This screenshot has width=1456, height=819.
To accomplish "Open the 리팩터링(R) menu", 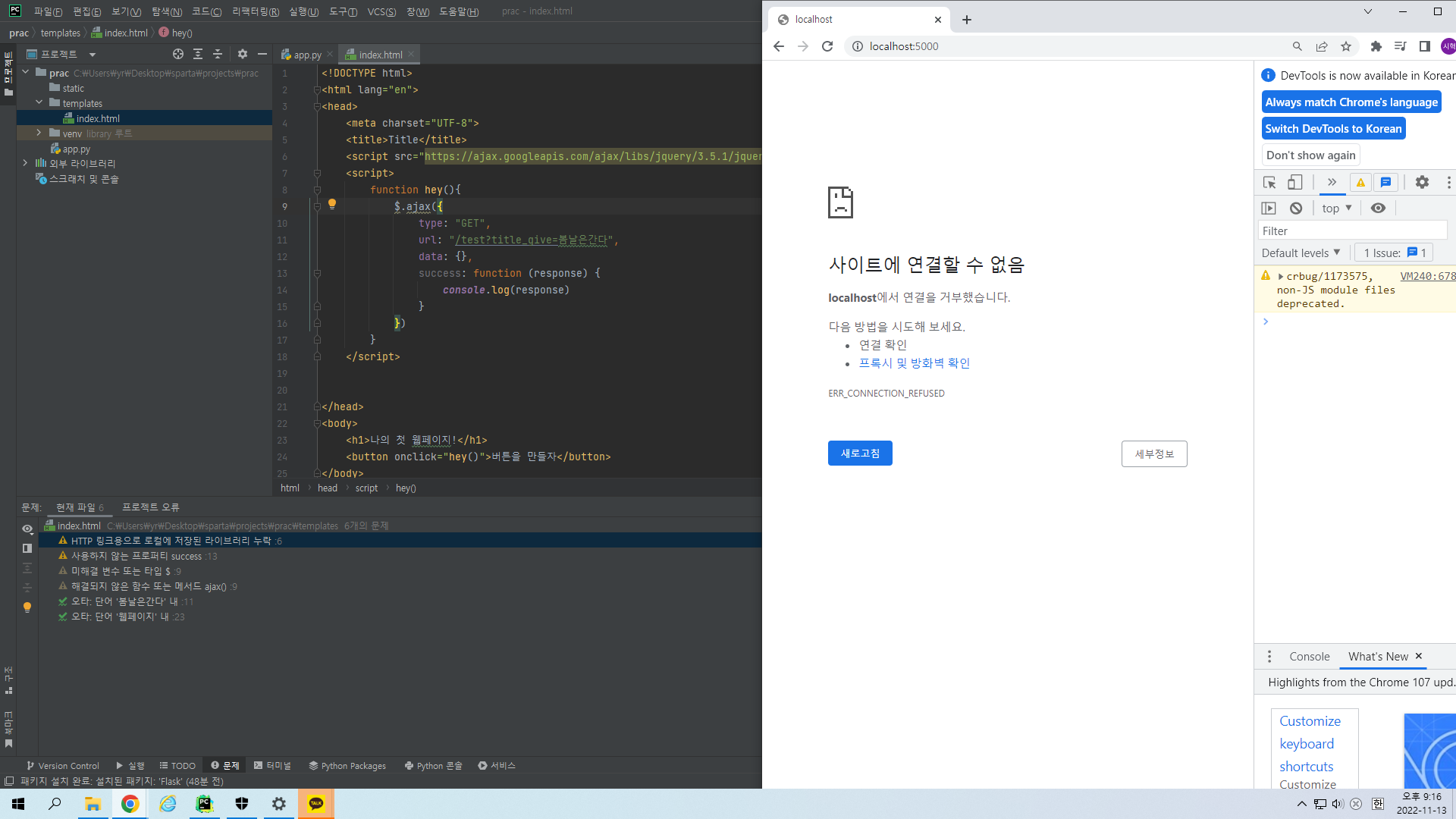I will 256,11.
